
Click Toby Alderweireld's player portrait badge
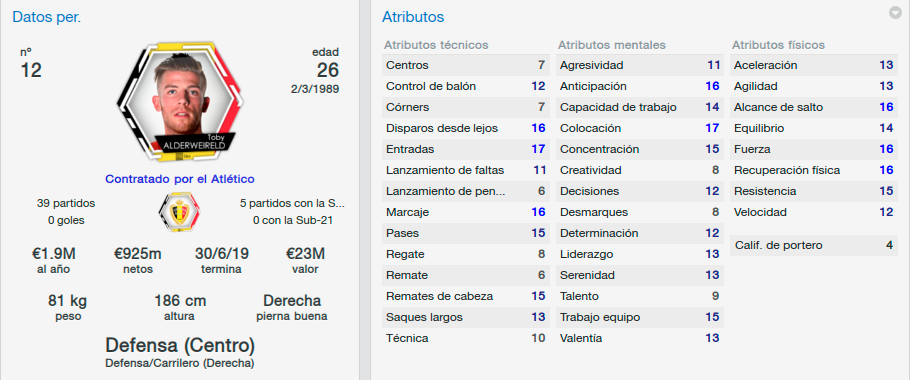180,103
